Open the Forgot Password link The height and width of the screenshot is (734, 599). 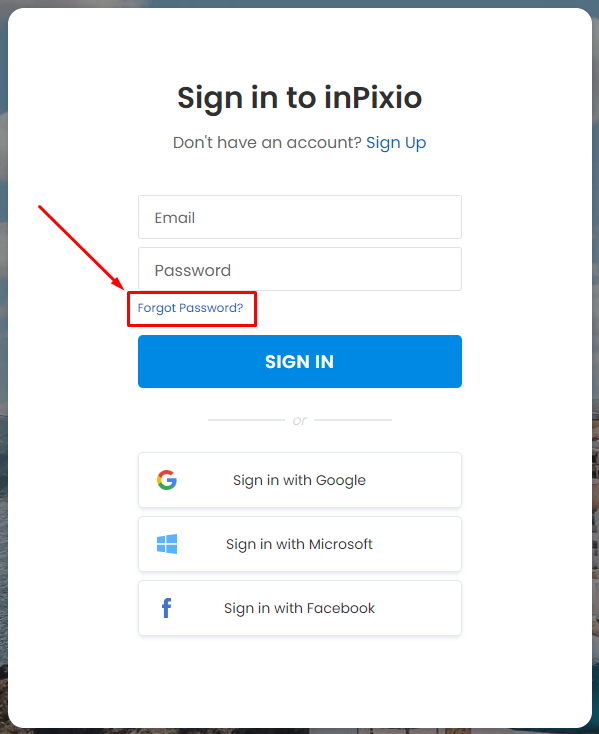point(190,308)
